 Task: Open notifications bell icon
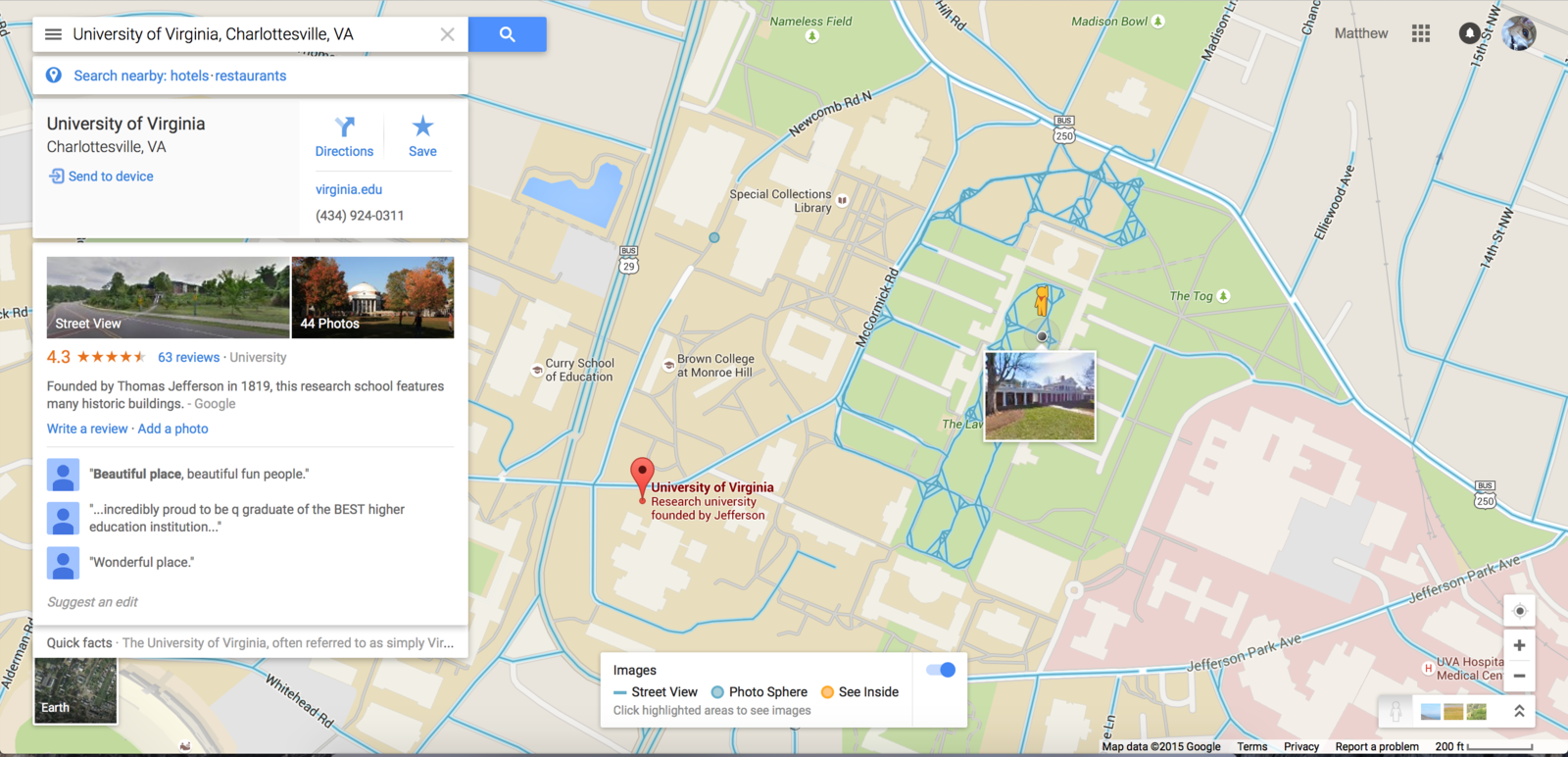tap(1469, 33)
